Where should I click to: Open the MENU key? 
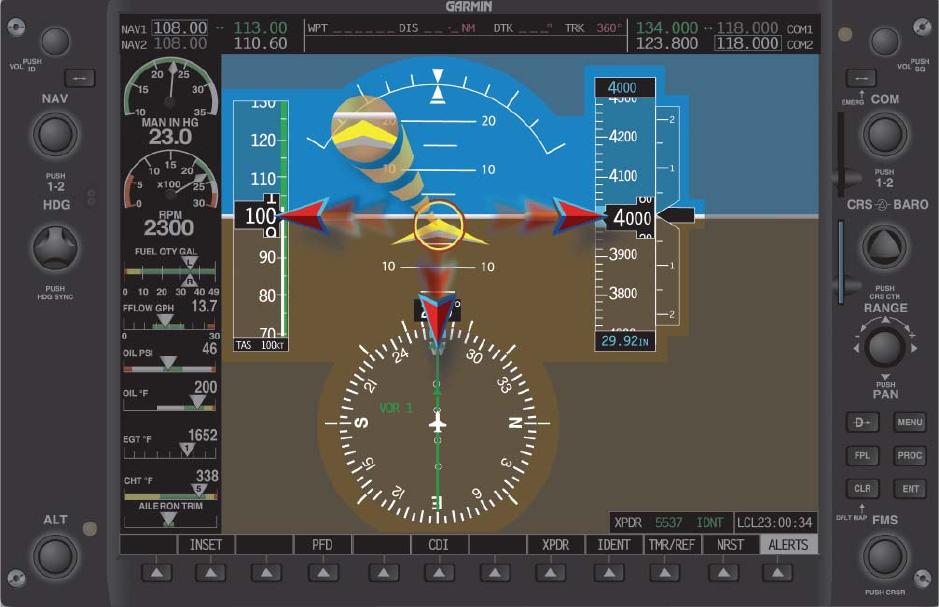click(910, 422)
